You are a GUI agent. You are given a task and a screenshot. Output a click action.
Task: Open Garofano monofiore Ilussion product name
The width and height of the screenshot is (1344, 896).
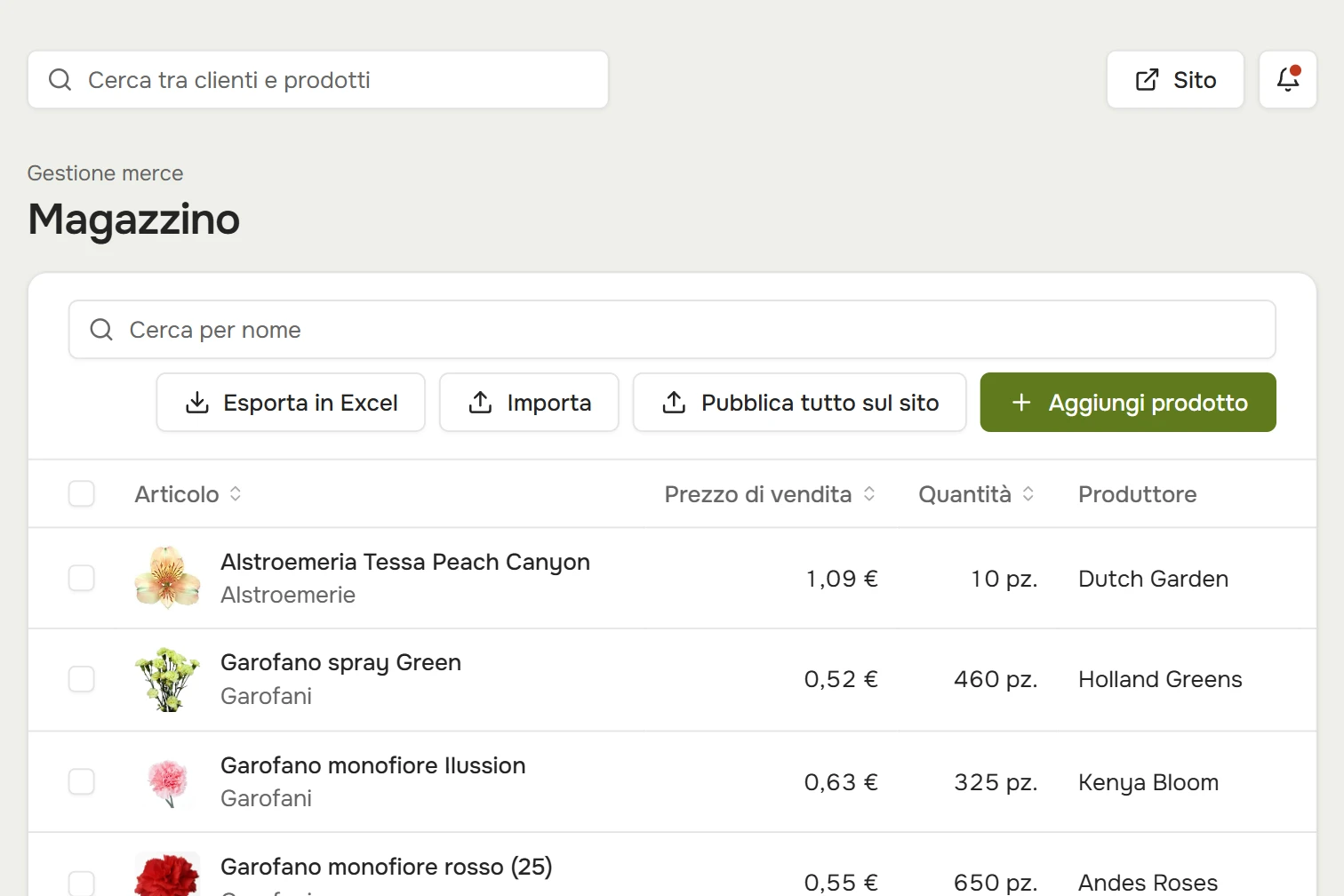[x=373, y=765]
